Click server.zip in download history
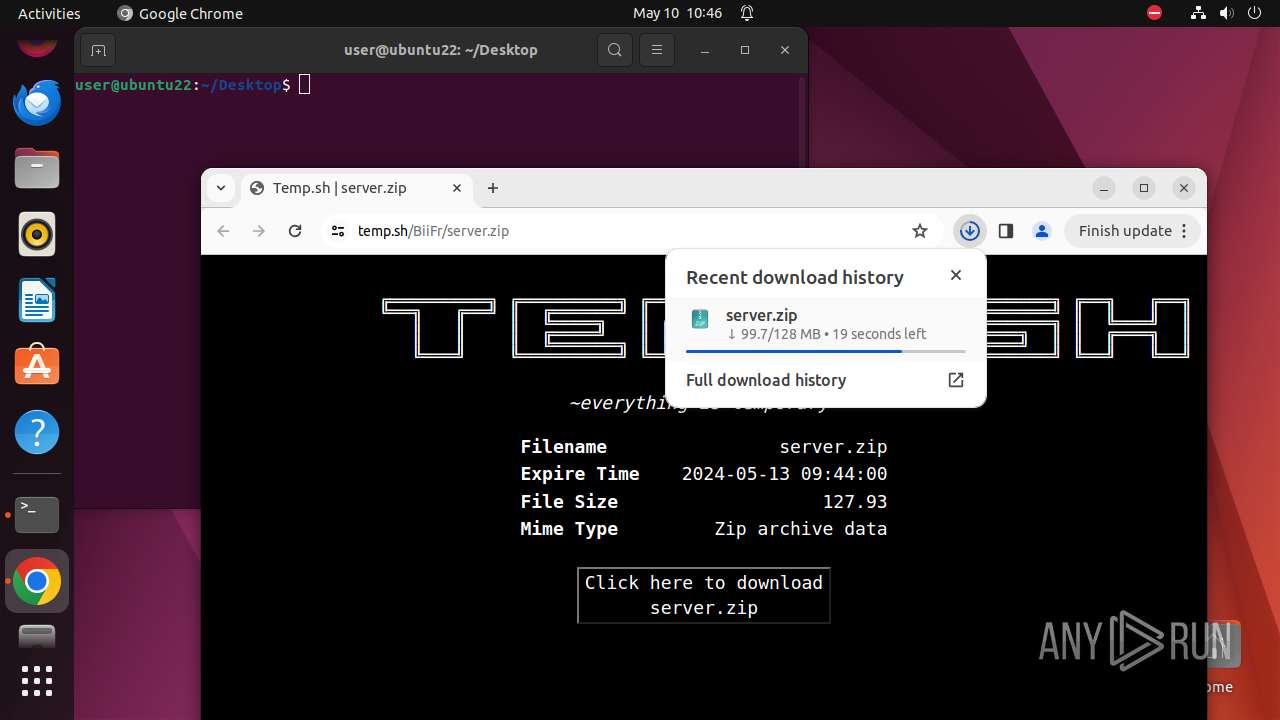Screen dimensions: 1280x720 [761, 315]
